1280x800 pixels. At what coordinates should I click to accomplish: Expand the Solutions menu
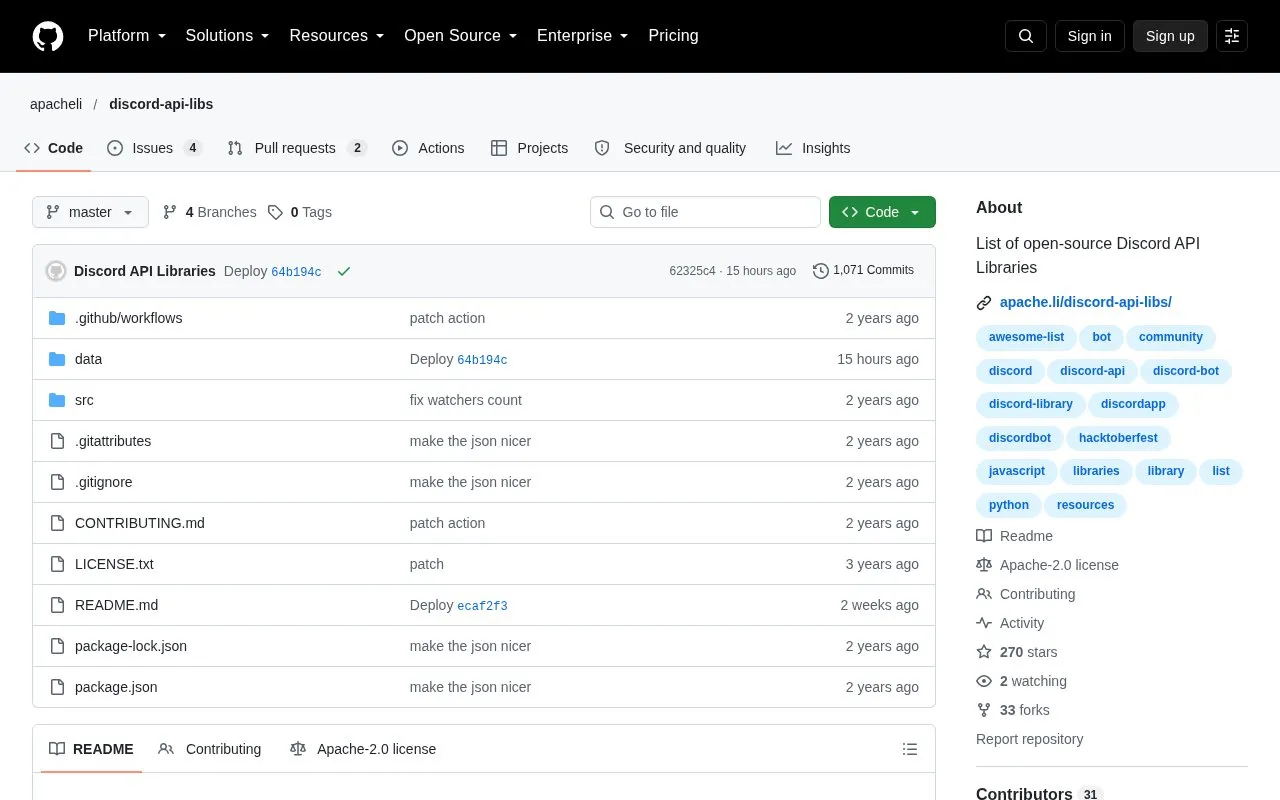pos(228,36)
